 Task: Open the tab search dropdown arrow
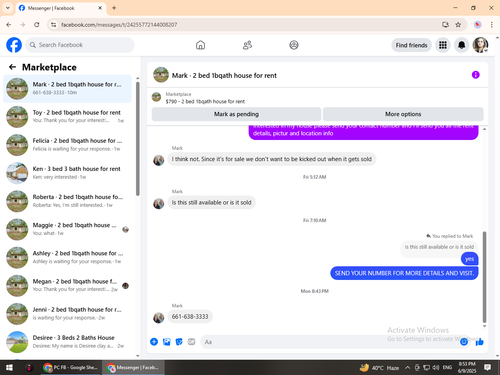(8, 8)
